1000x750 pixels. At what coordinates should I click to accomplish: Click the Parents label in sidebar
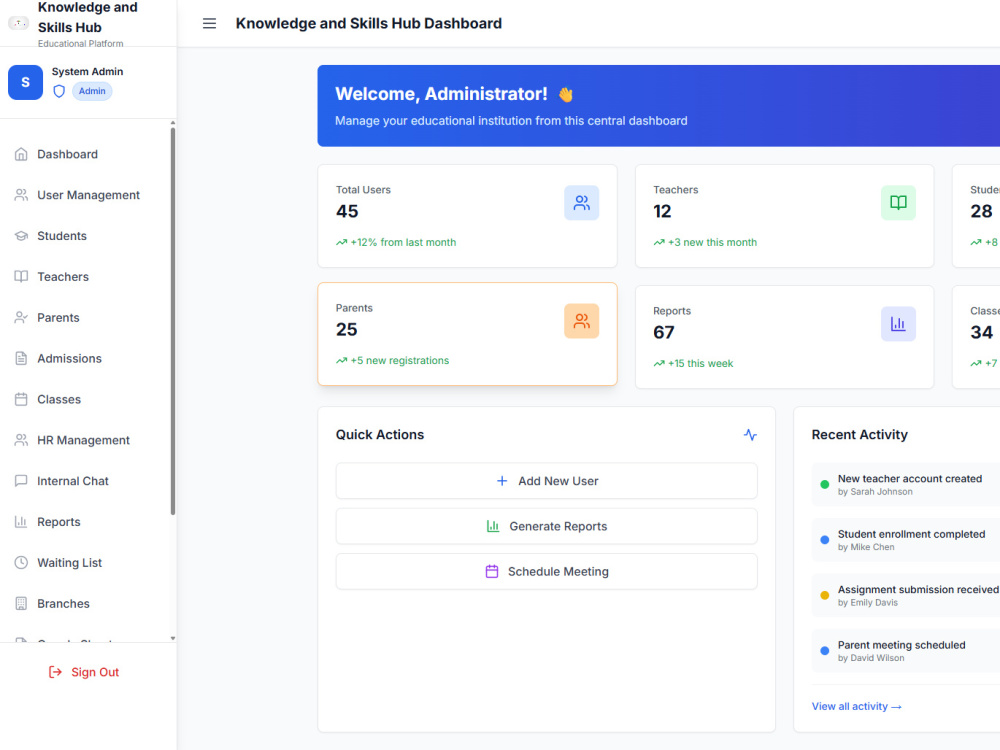pyautogui.click(x=59, y=318)
